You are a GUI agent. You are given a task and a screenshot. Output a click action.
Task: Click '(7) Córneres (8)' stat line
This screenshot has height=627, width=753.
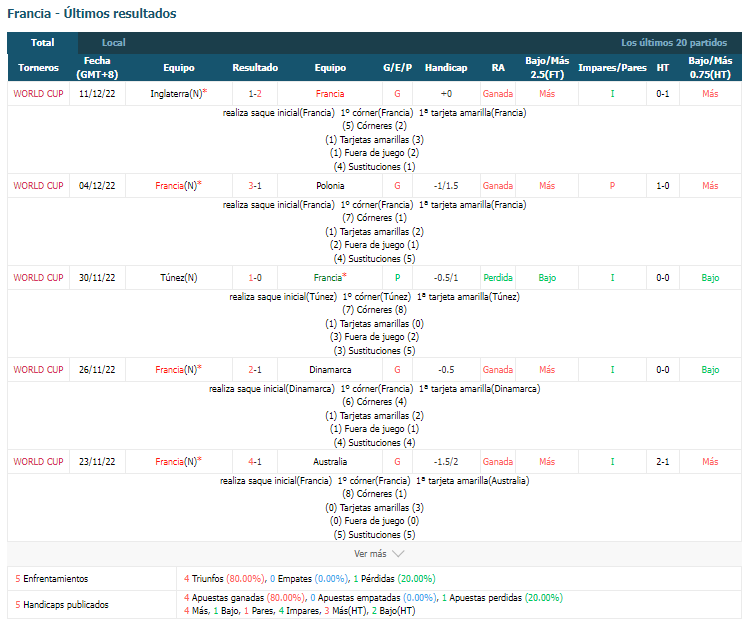(x=374, y=310)
